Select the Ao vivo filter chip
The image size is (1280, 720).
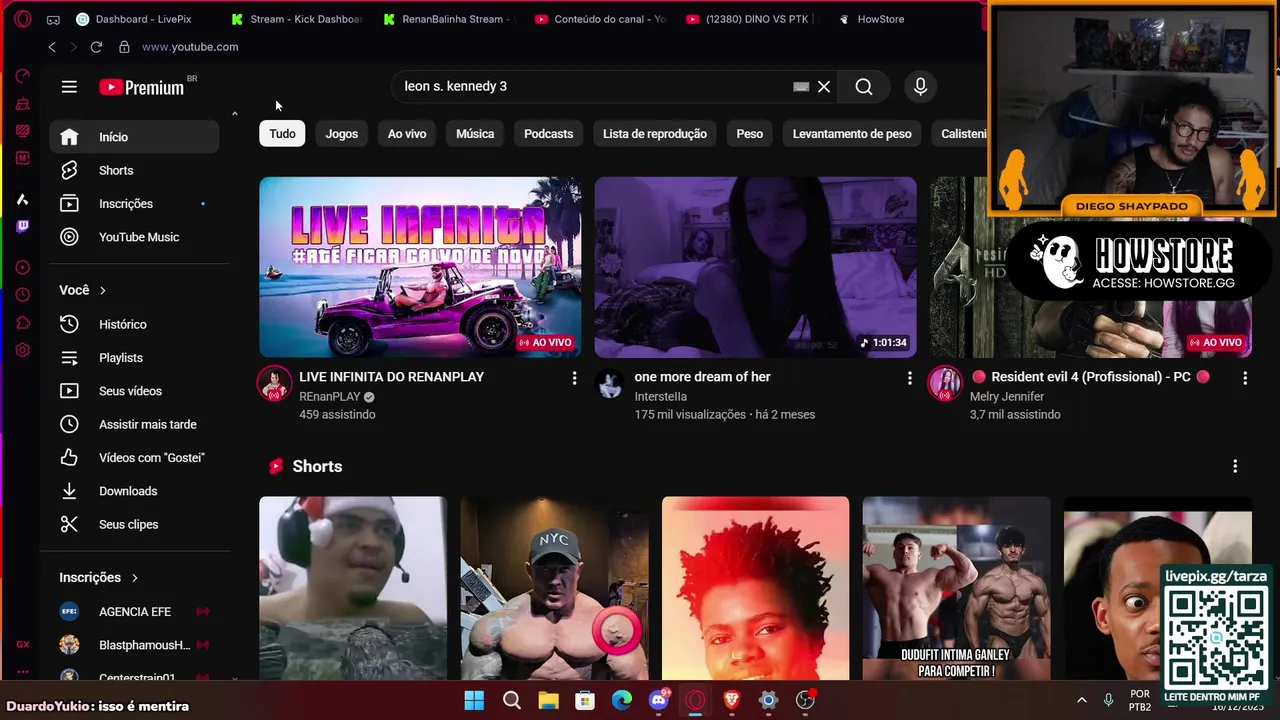point(407,134)
